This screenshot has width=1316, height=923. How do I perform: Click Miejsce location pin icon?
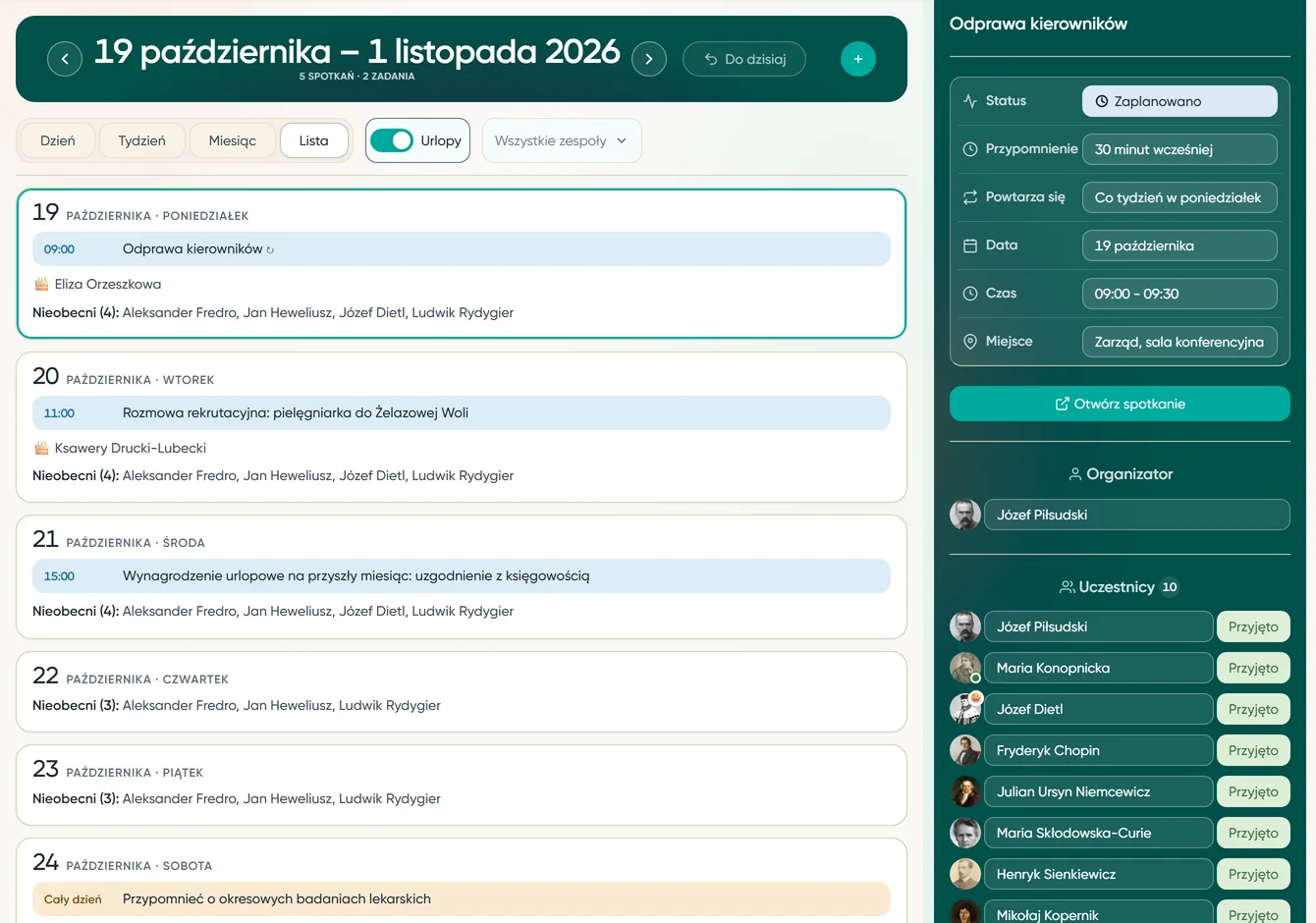pos(970,342)
